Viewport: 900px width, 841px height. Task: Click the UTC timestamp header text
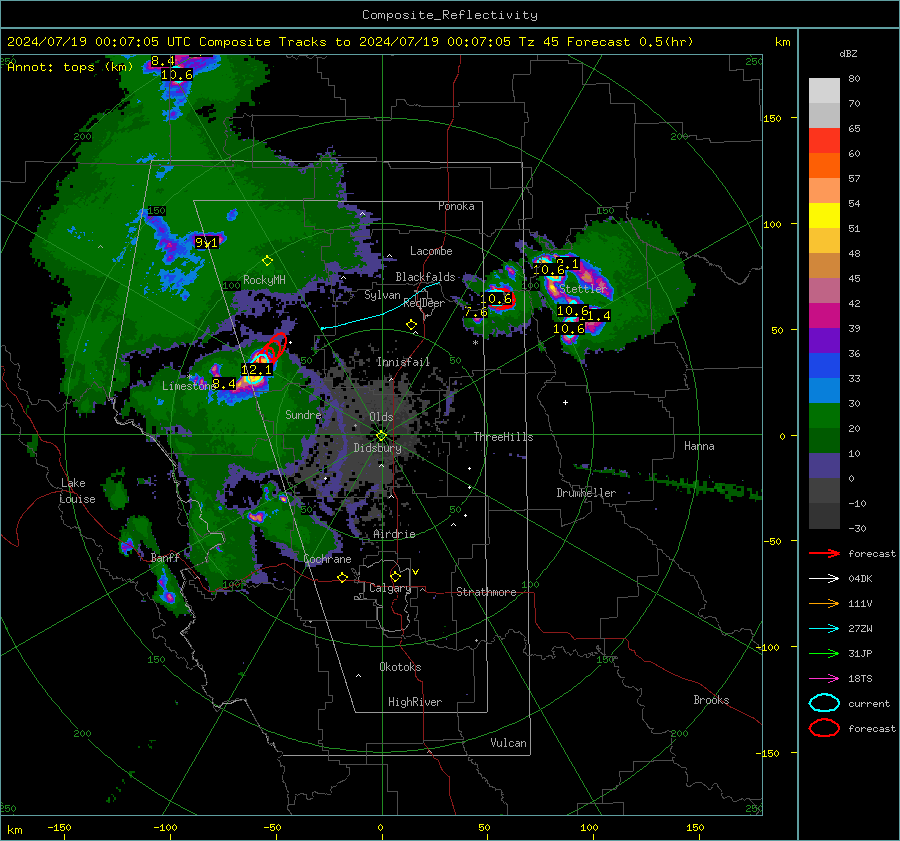click(x=99, y=42)
